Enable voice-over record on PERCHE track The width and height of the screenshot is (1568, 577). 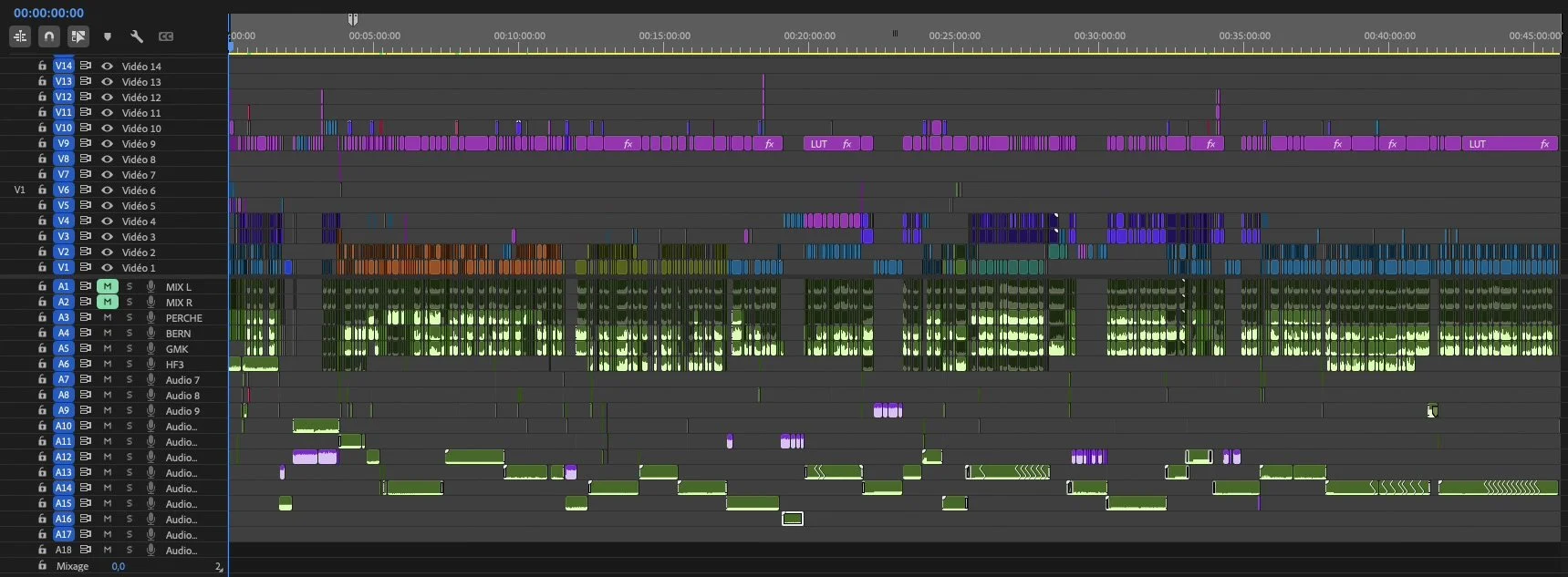(x=151, y=317)
